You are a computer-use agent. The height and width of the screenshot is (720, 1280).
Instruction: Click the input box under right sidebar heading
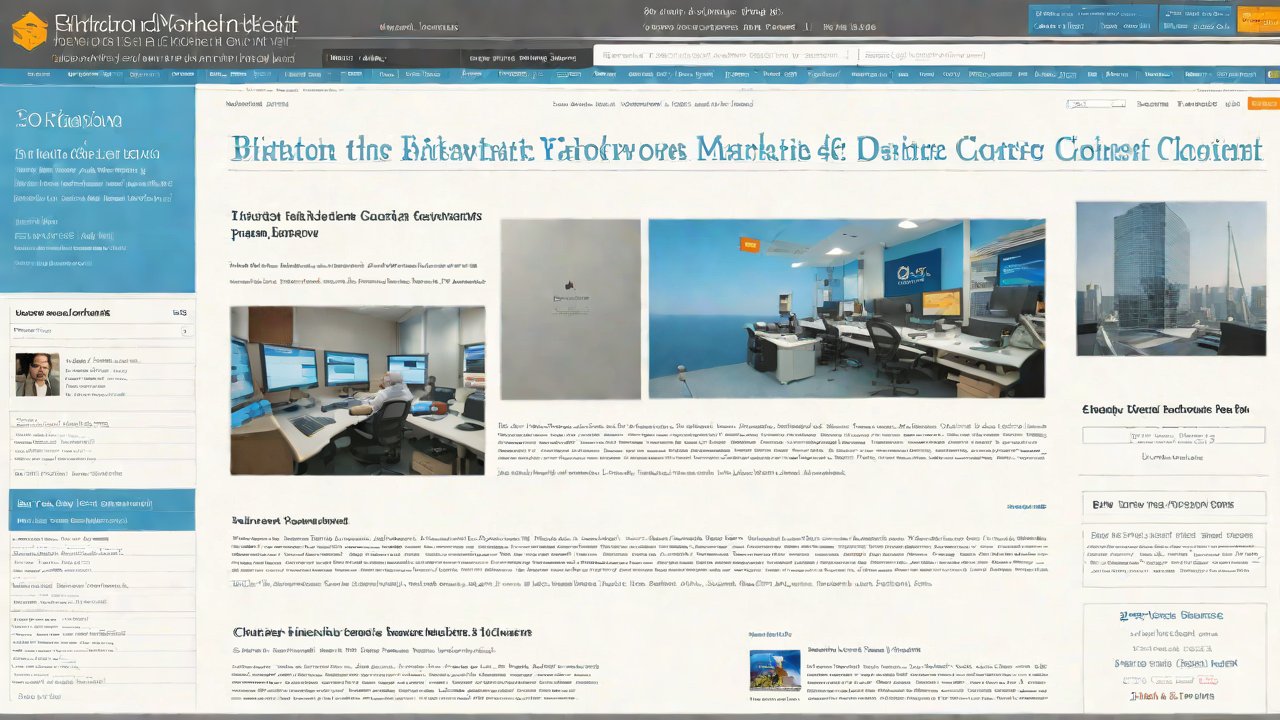coord(1173,436)
